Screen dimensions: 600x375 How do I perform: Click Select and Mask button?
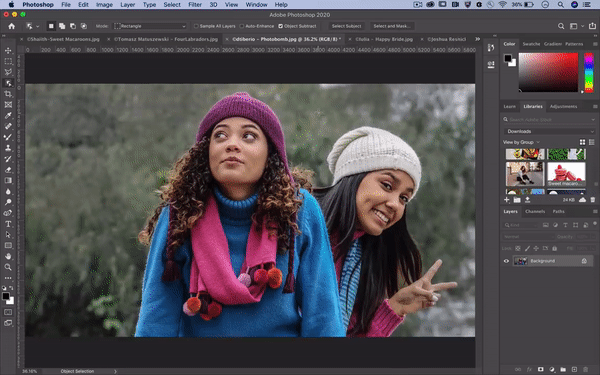391,26
